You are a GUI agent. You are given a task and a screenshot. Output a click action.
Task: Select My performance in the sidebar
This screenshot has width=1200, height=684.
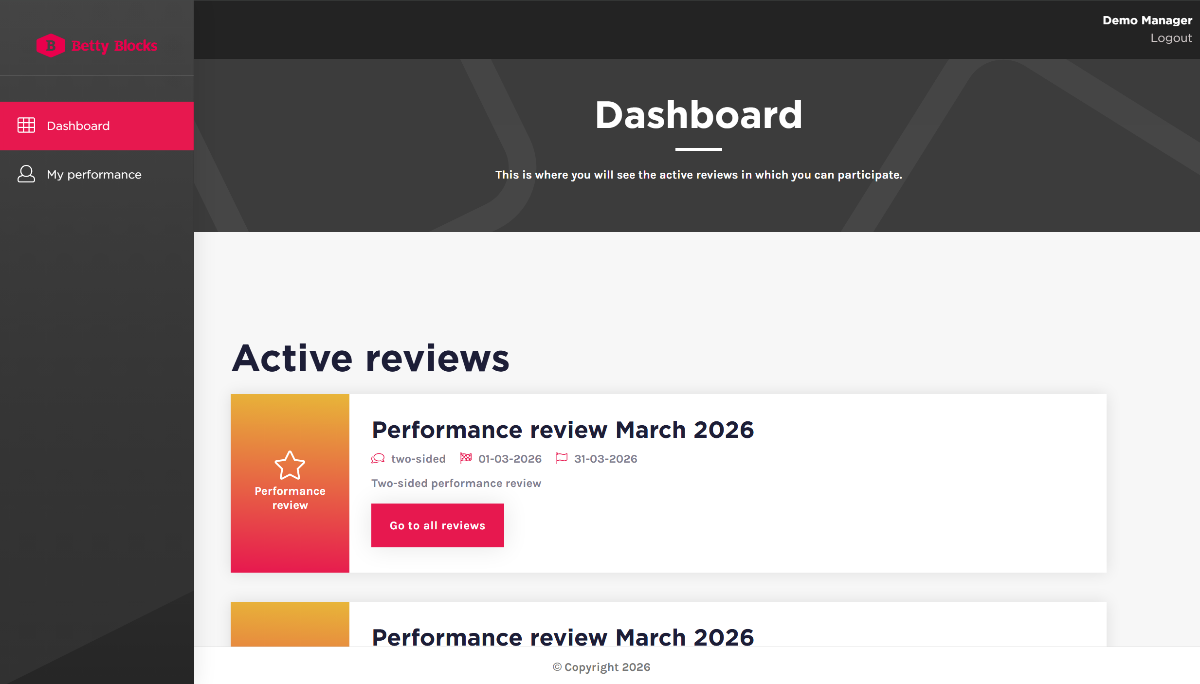coord(94,174)
